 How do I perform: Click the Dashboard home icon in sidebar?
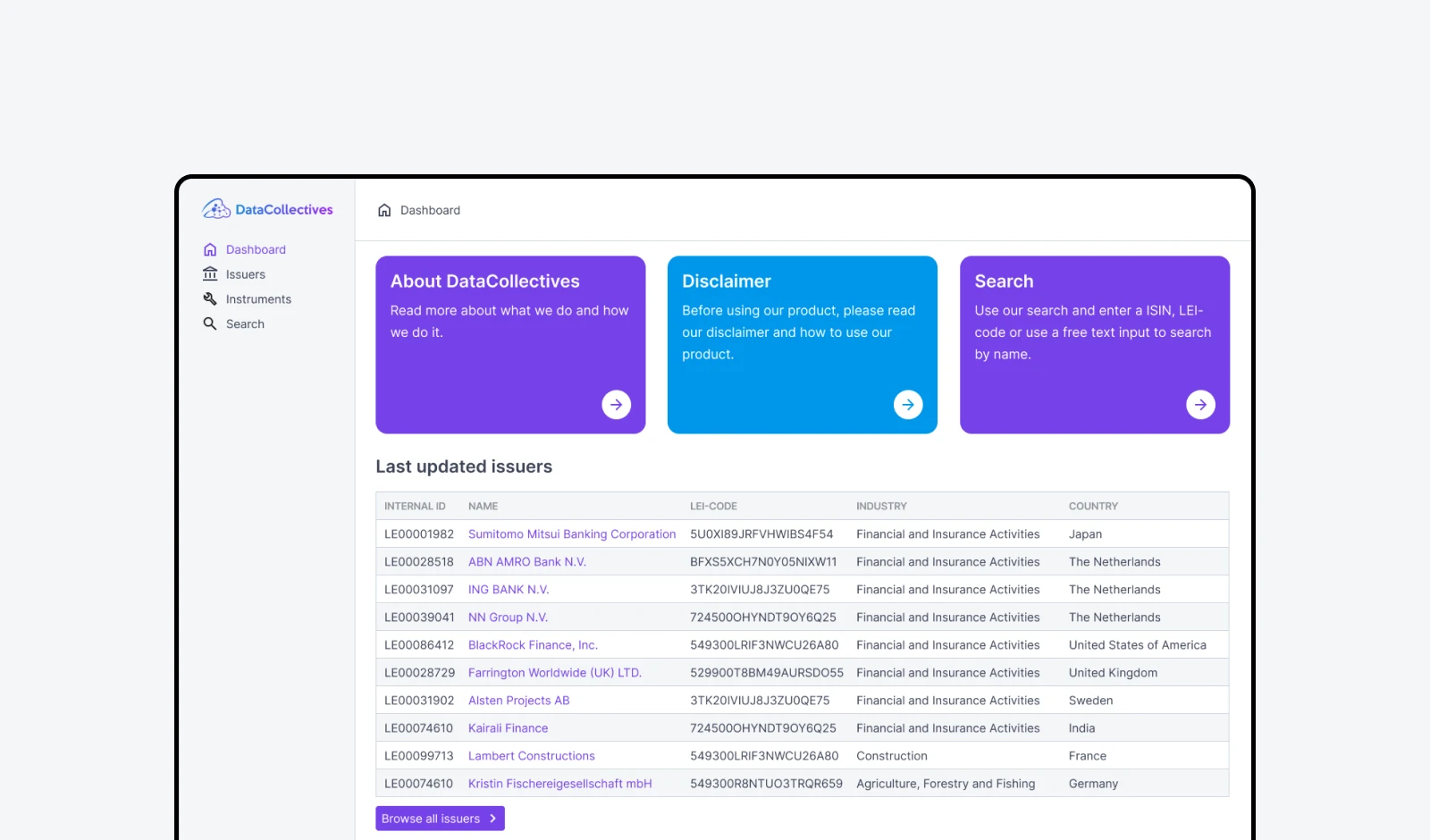pyautogui.click(x=210, y=249)
